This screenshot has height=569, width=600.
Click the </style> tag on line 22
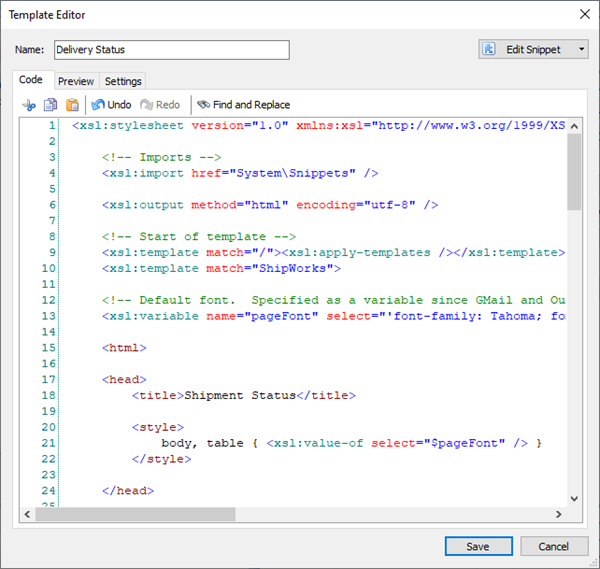coord(161,459)
